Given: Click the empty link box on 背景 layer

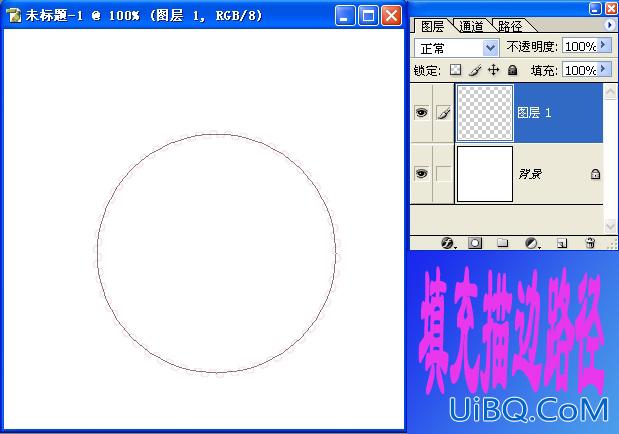Looking at the screenshot, I should tap(444, 174).
